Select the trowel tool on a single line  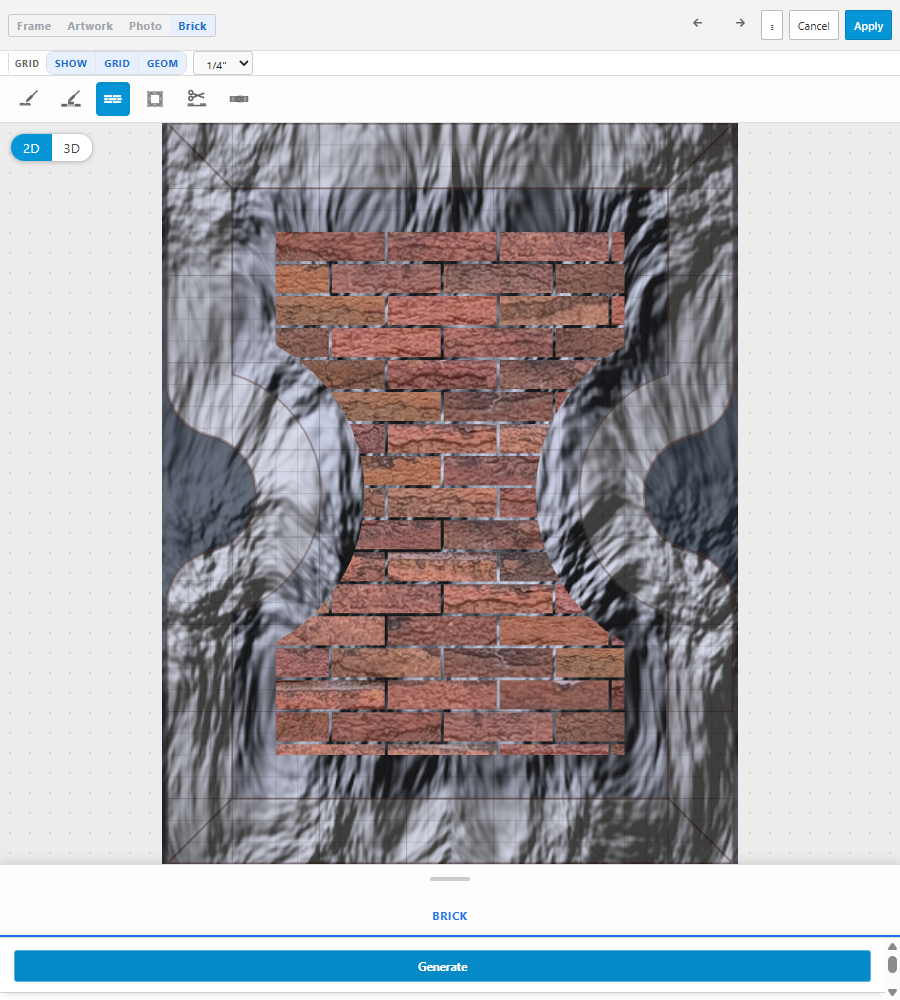[x=29, y=99]
